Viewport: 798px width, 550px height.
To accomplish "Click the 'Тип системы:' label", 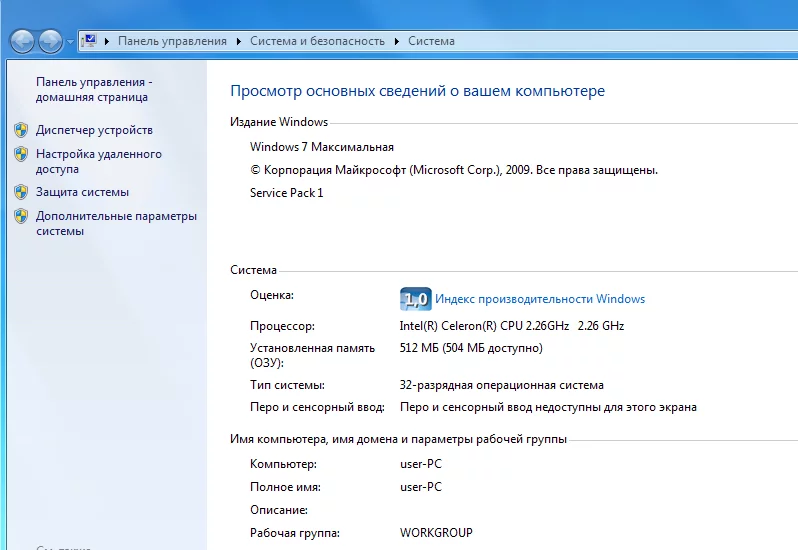I will coord(287,385).
